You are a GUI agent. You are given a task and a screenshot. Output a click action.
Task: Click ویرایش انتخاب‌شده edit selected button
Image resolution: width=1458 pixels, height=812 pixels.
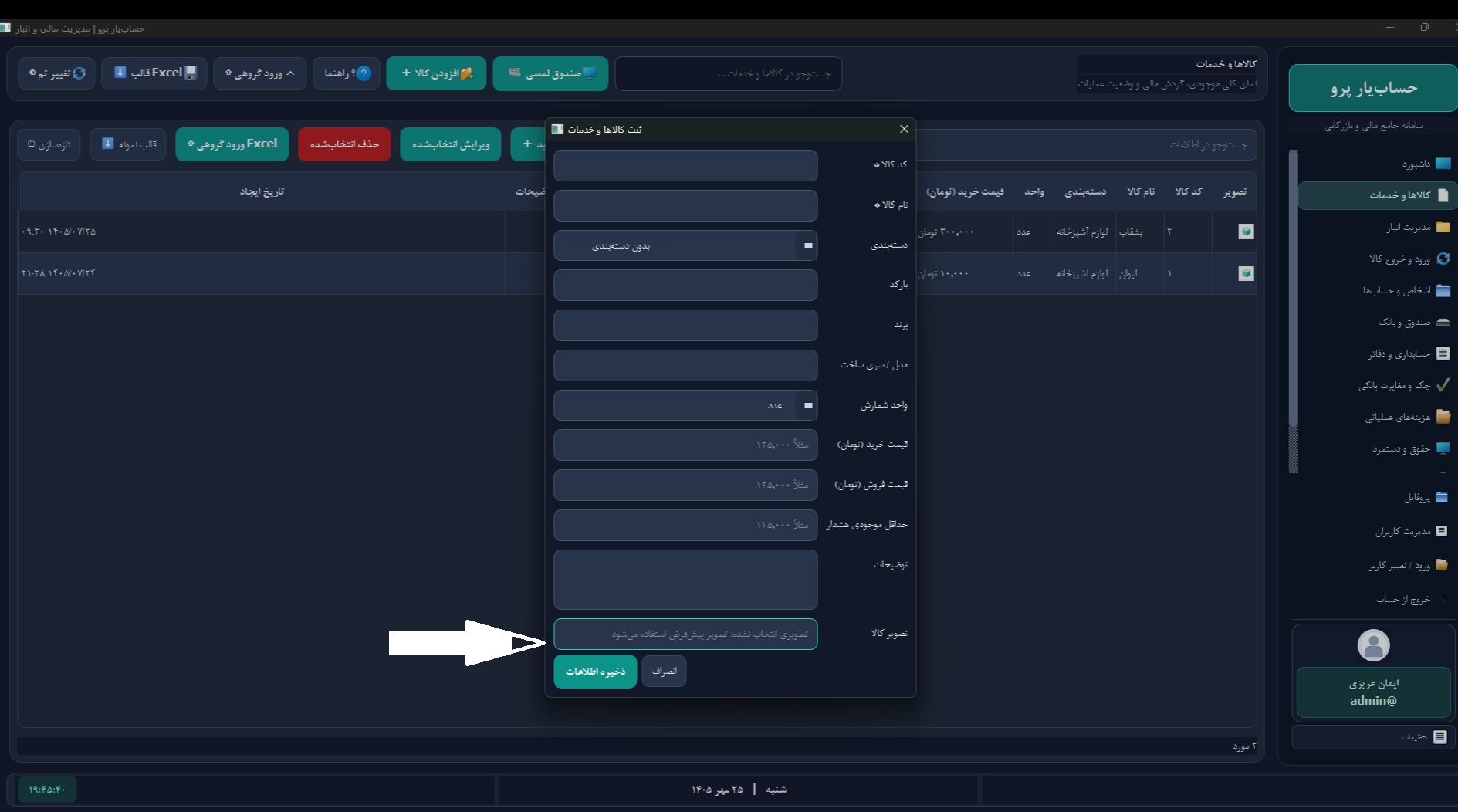pyautogui.click(x=451, y=144)
